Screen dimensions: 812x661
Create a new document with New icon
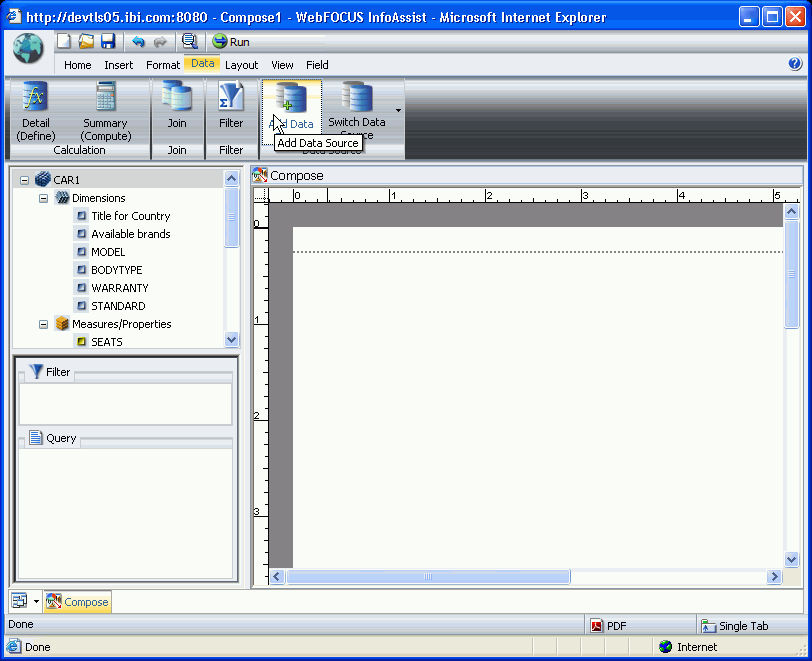(x=64, y=41)
